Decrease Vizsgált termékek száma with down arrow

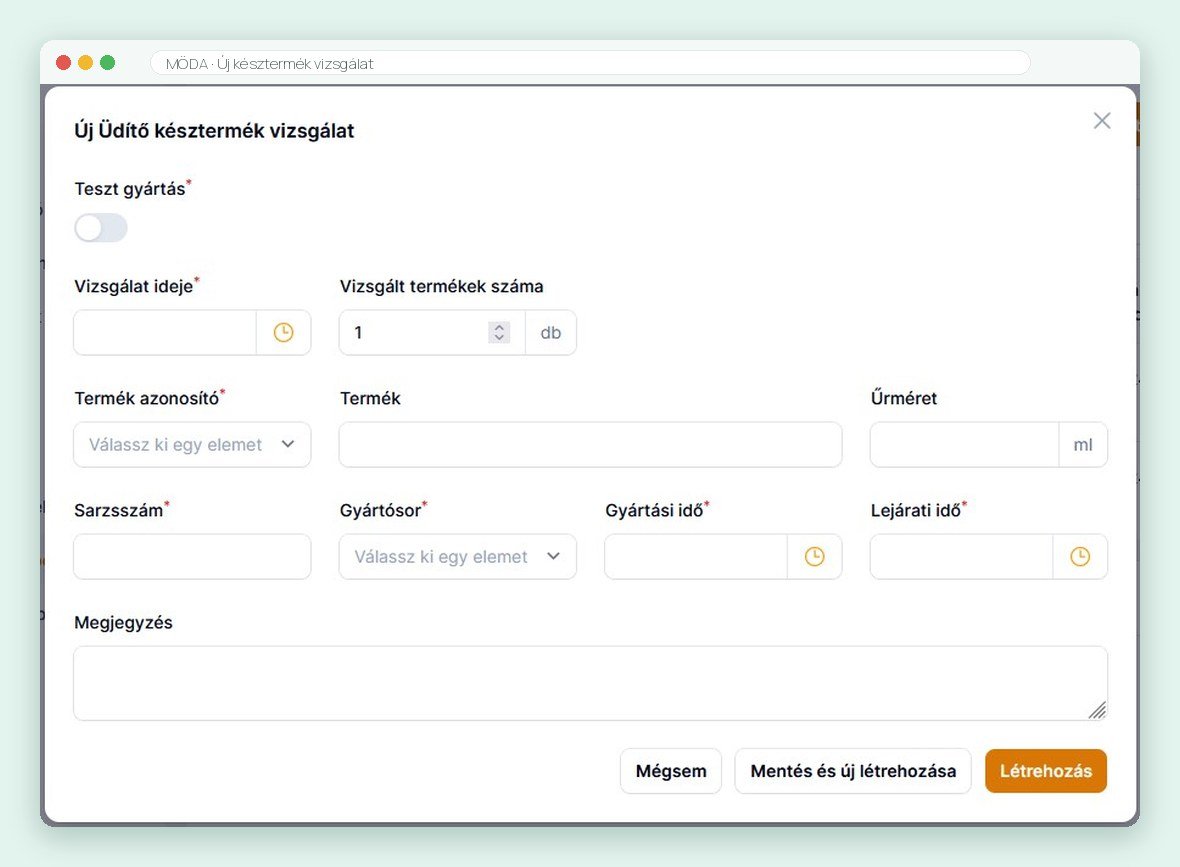click(499, 337)
